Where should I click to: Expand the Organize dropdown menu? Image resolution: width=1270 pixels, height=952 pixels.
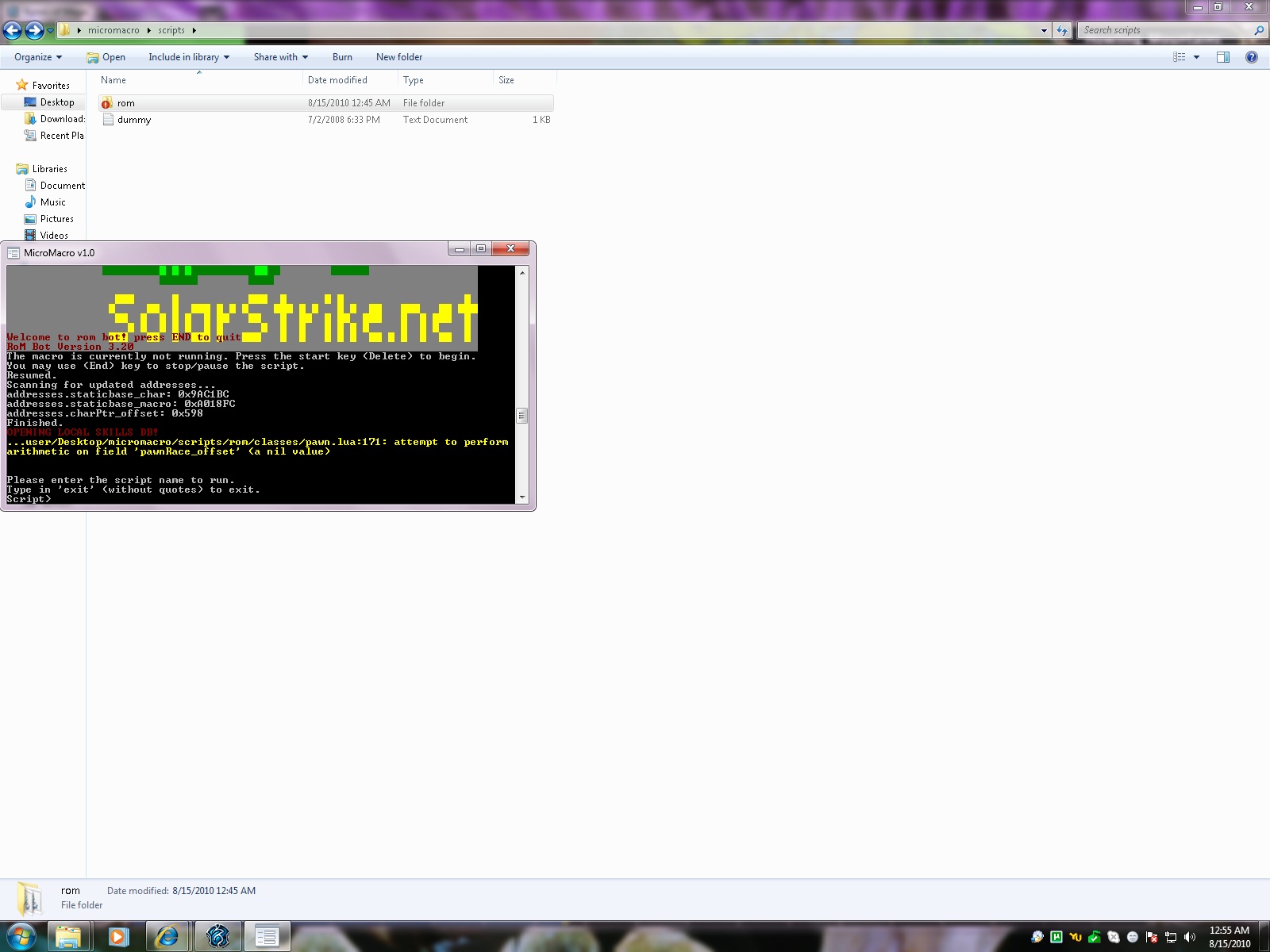37,57
